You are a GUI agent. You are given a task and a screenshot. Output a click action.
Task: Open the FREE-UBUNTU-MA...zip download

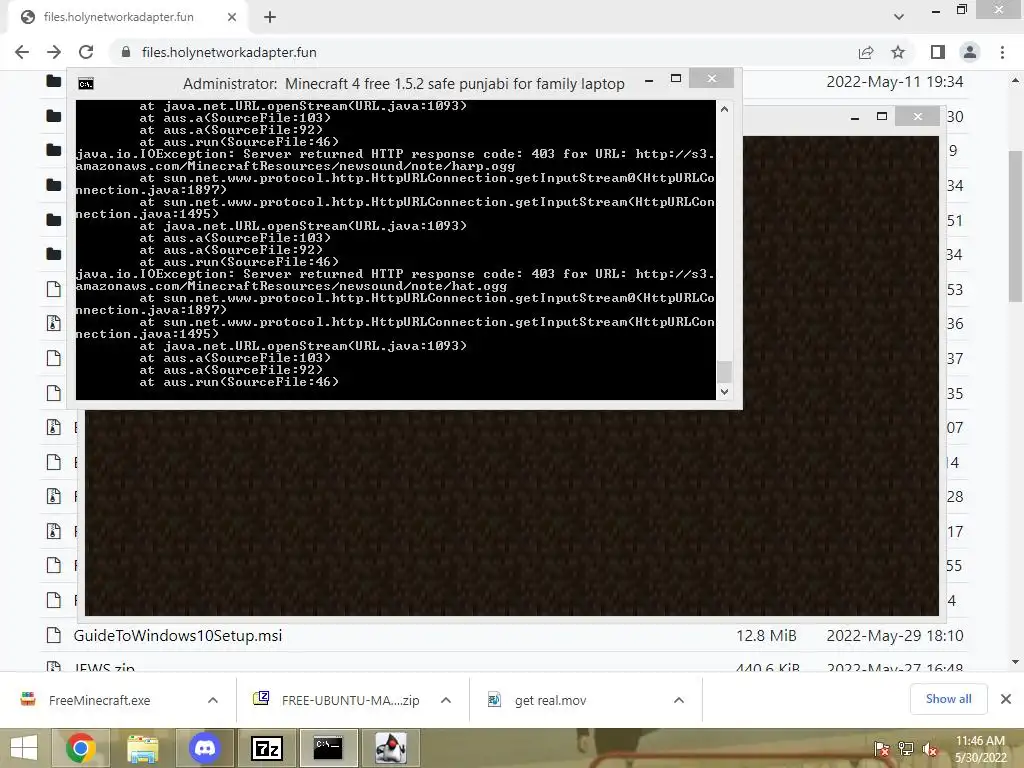(x=350, y=700)
